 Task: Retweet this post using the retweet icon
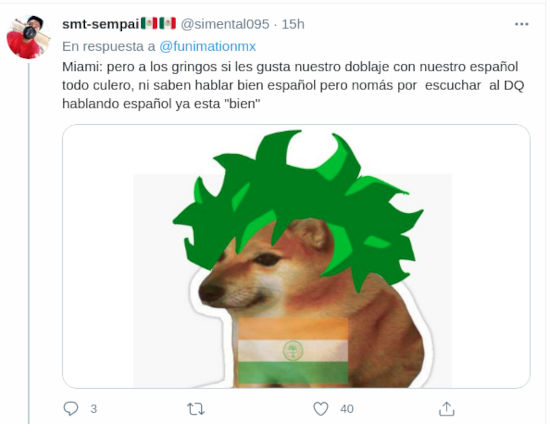coord(196,409)
